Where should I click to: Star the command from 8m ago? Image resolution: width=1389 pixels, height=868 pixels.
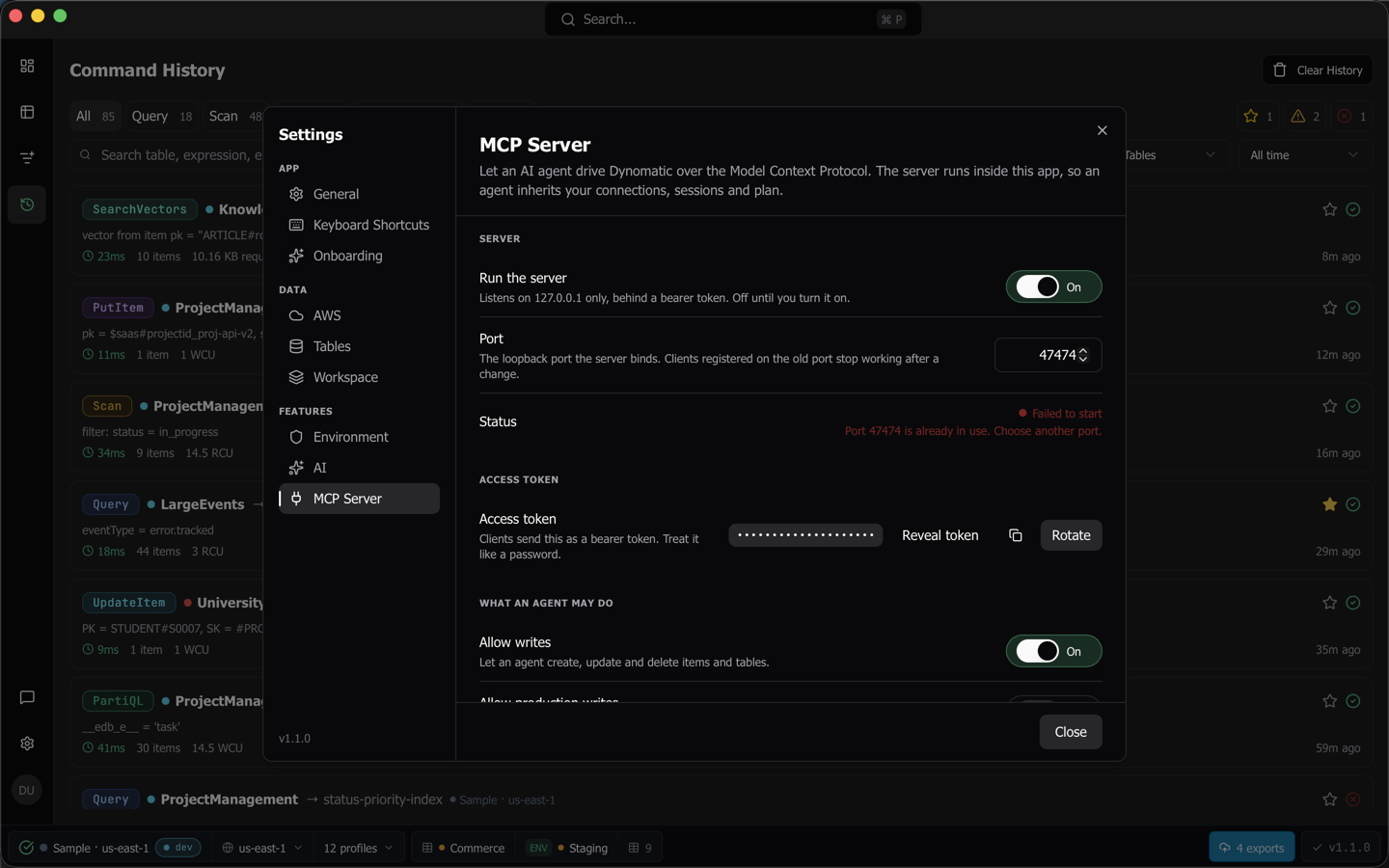(x=1330, y=209)
